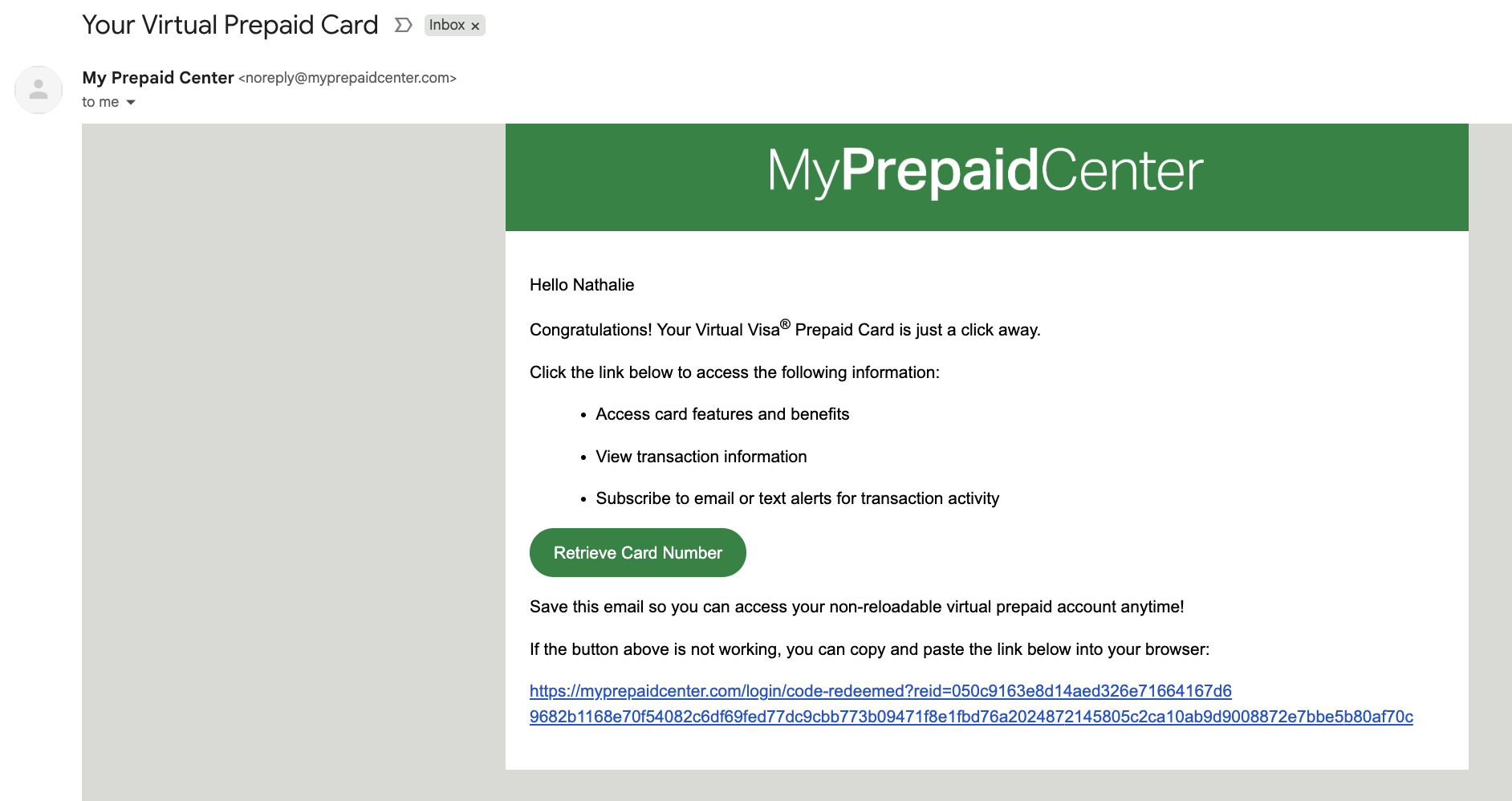Viewport: 1512px width, 801px height.
Task: Click the noreply@myprepaidcenter.com sender address
Action: click(x=348, y=79)
